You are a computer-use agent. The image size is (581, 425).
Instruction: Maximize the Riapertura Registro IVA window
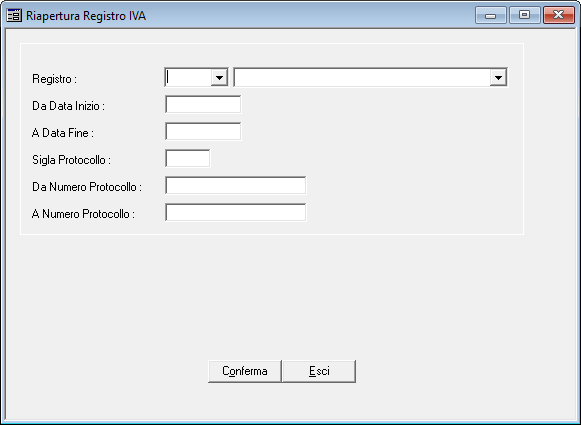pos(524,15)
